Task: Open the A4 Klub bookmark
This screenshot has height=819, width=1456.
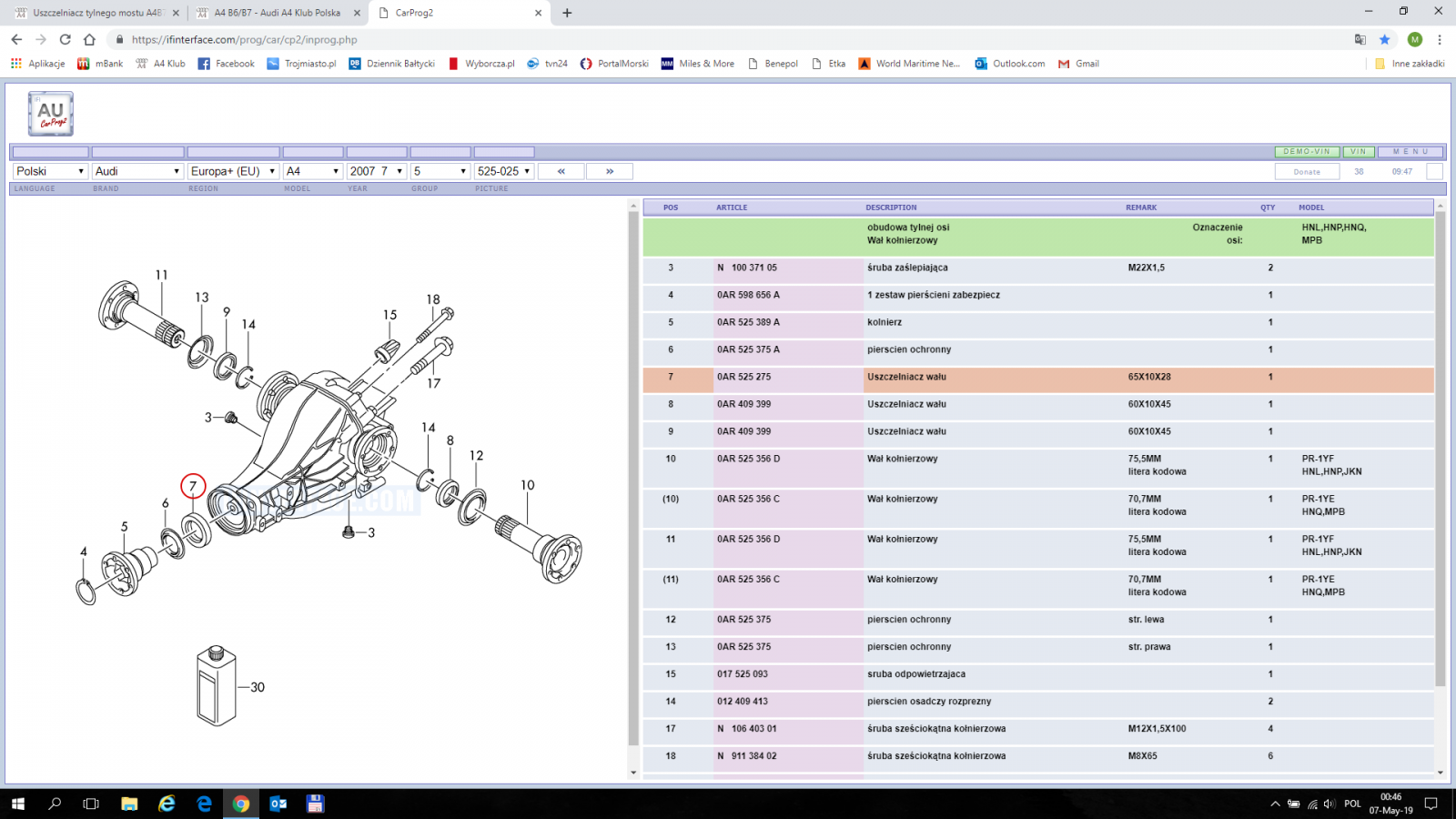Action: tap(160, 64)
